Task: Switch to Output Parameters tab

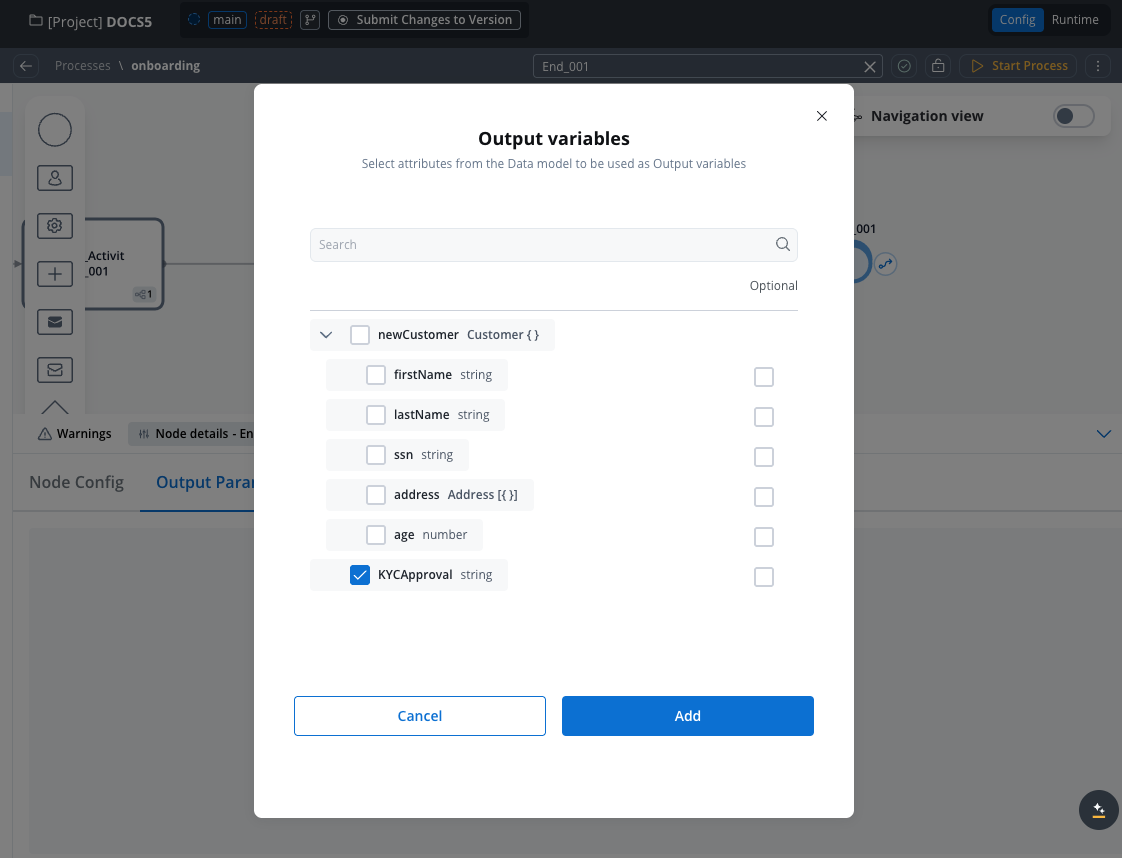Action: pos(205,482)
